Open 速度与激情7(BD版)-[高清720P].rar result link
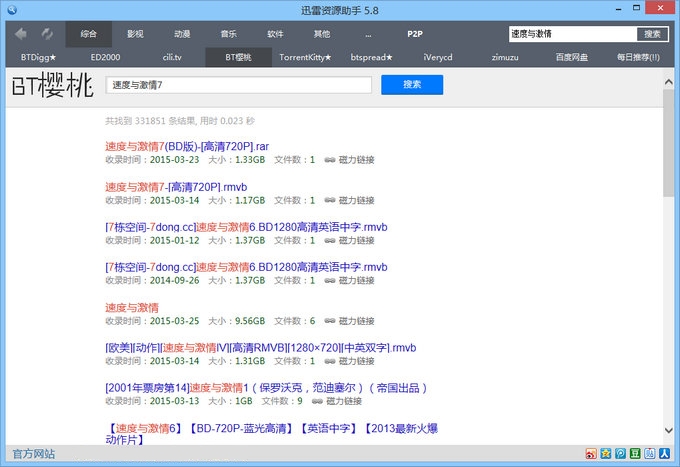This screenshot has height=467, width=680. click(187, 146)
